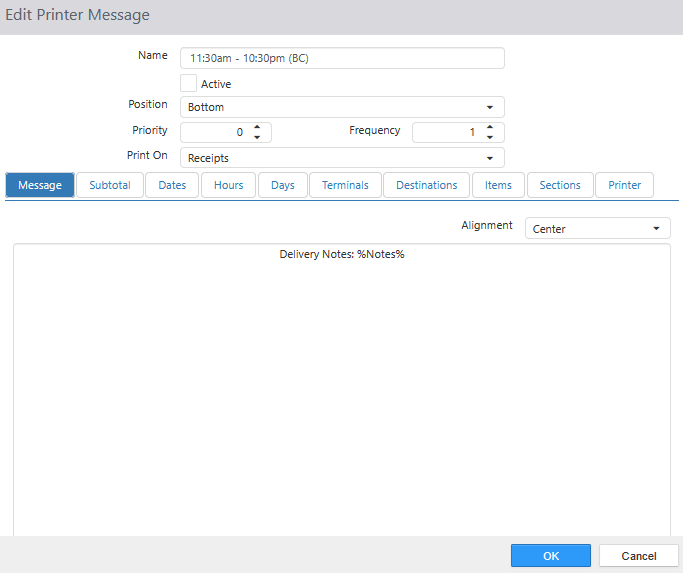The height and width of the screenshot is (573, 683).
Task: Open the Print On dropdown
Action: coord(342,158)
